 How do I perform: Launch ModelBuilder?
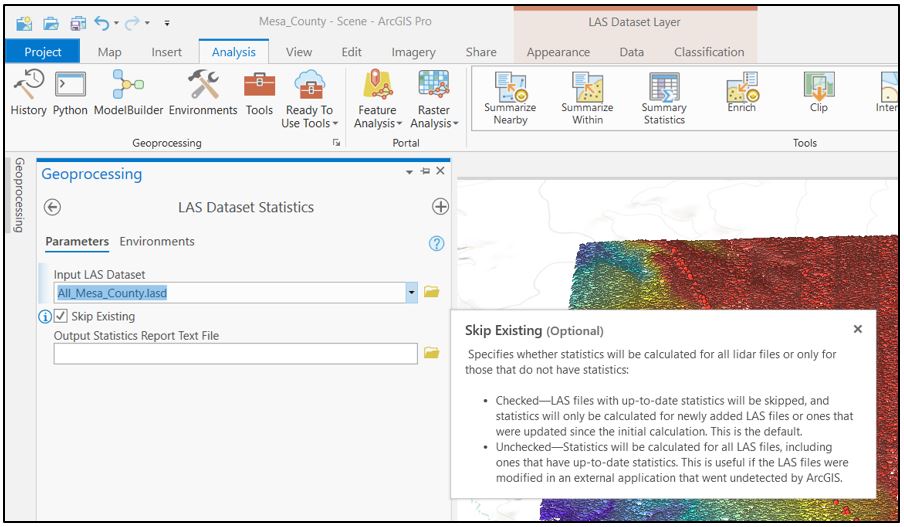click(128, 92)
